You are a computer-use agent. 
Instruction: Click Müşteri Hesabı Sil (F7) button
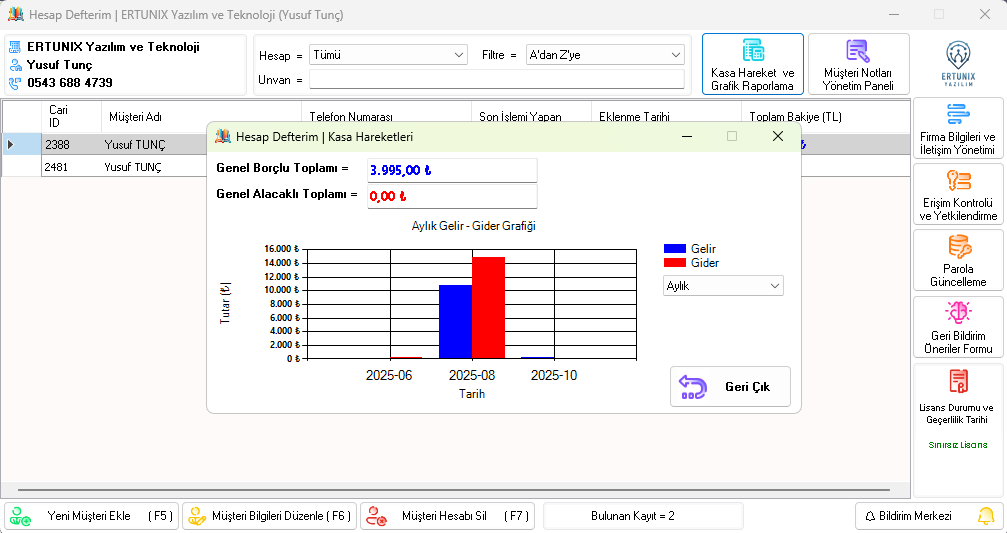[x=447, y=516]
